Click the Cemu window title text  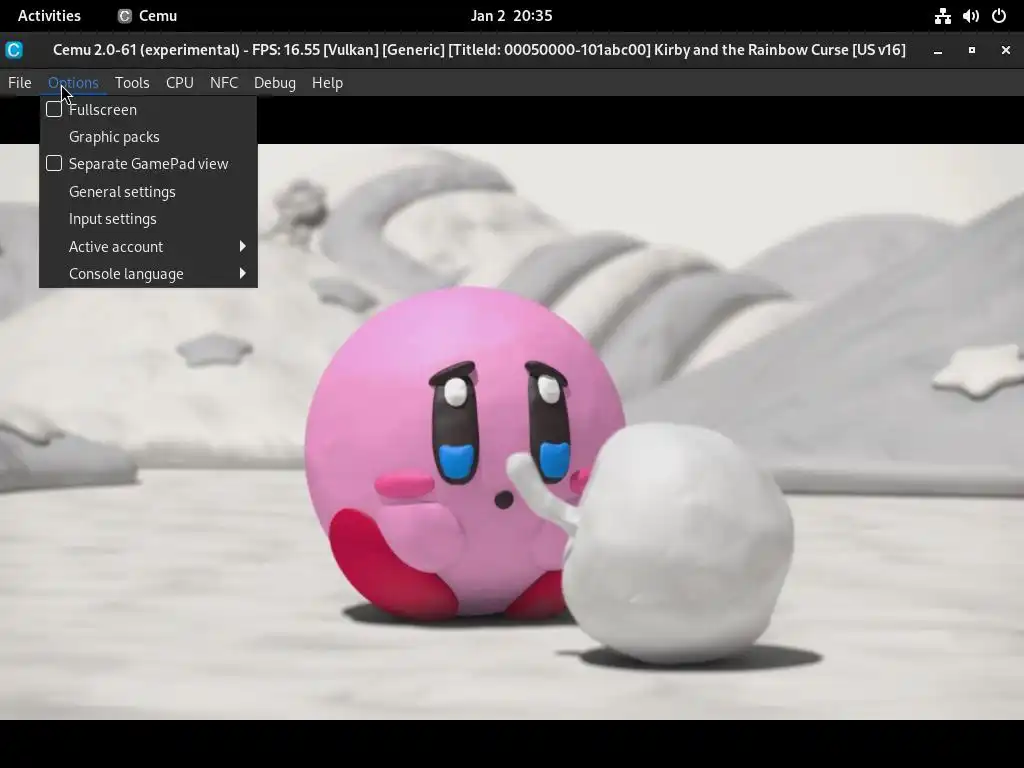479,50
